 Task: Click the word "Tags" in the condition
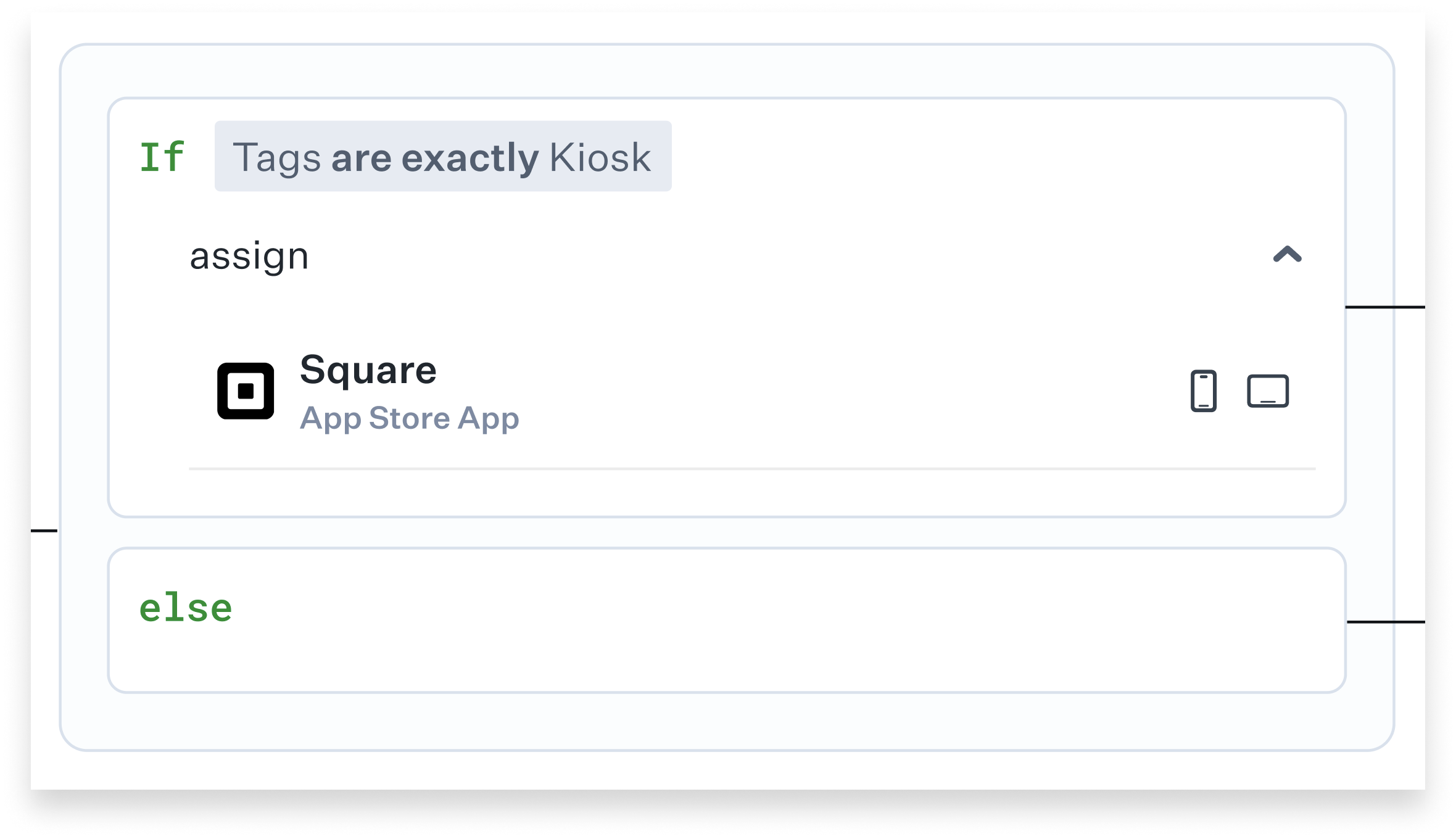pyautogui.click(x=277, y=157)
